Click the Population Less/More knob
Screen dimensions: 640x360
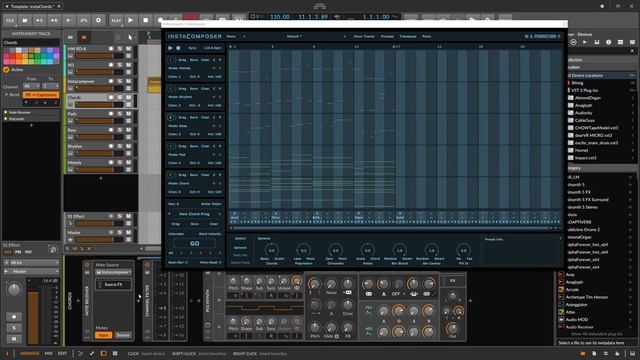[304, 251]
